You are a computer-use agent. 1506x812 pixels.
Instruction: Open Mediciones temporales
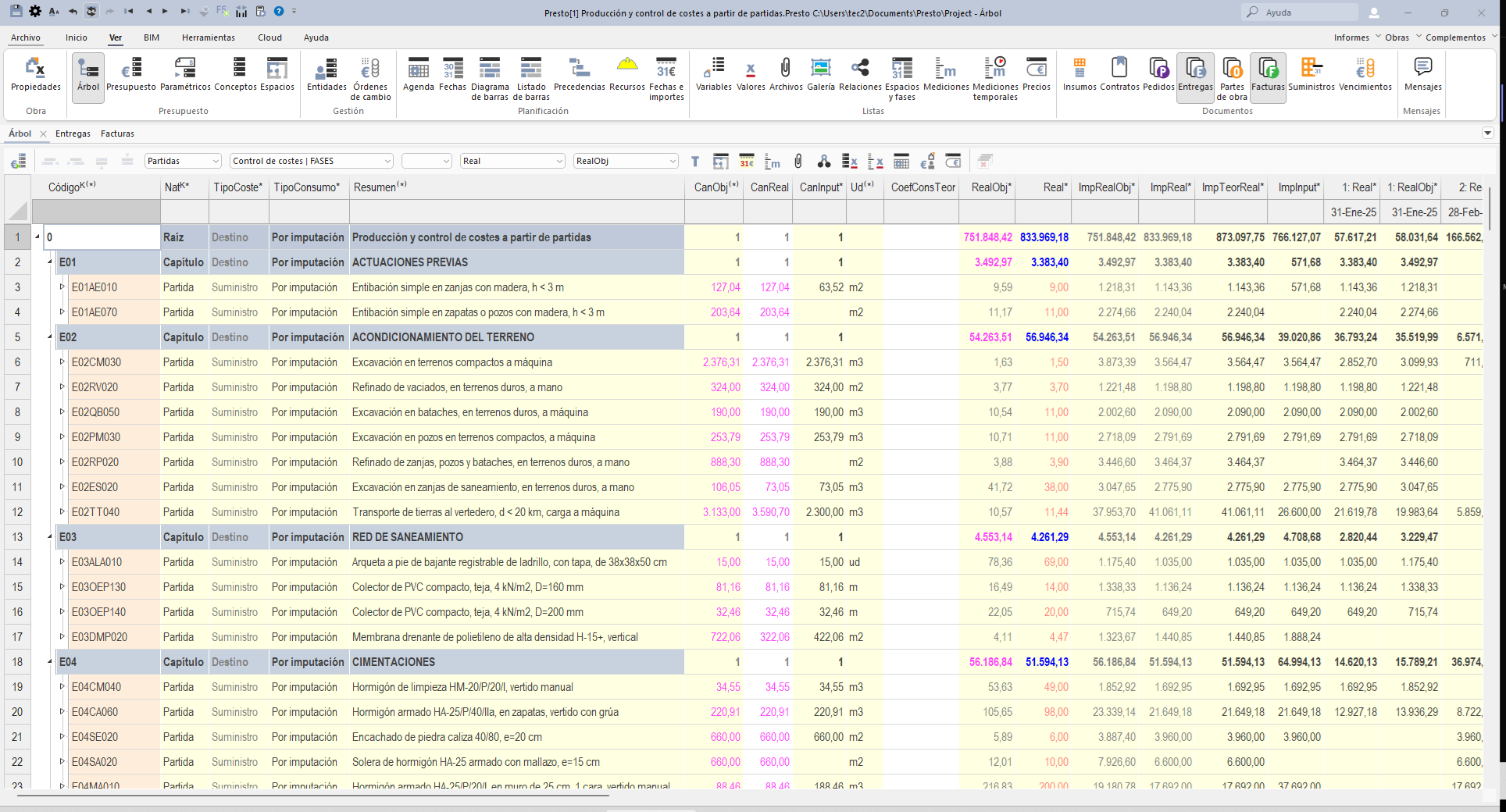coord(993,77)
